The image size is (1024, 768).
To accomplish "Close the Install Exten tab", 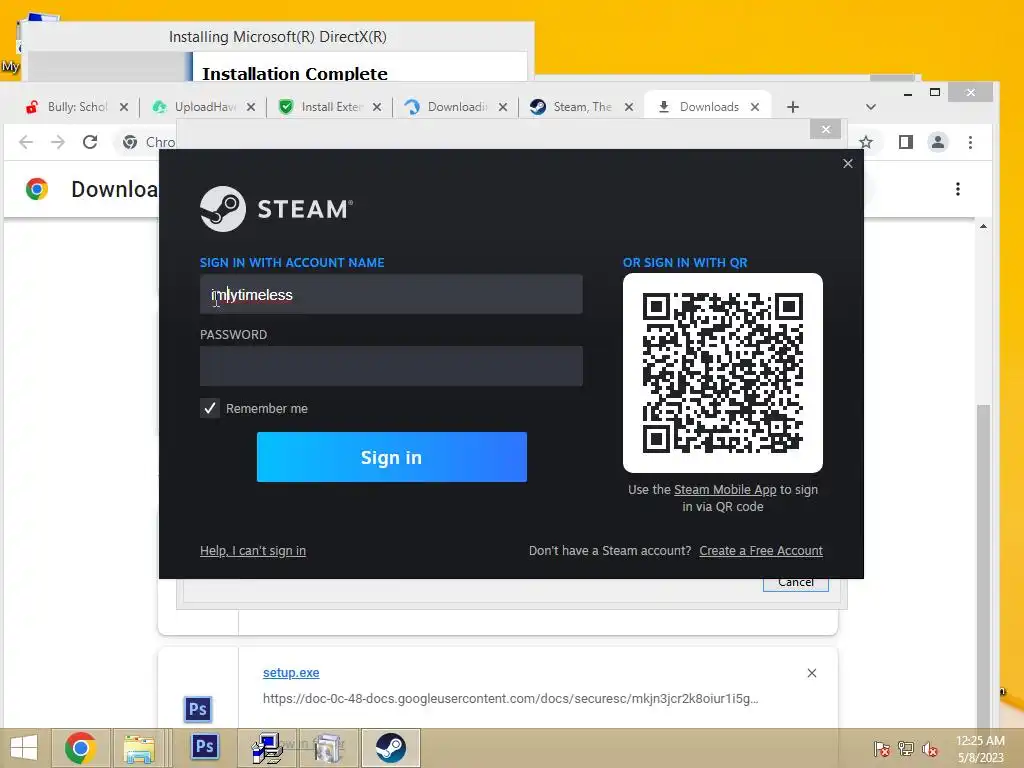I will pyautogui.click(x=377, y=107).
